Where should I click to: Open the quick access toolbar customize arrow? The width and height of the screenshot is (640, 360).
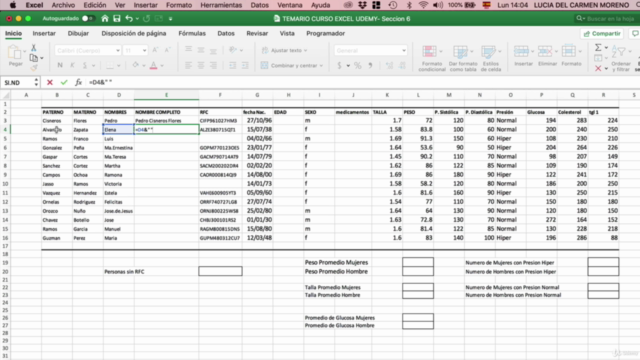pyautogui.click(x=170, y=19)
